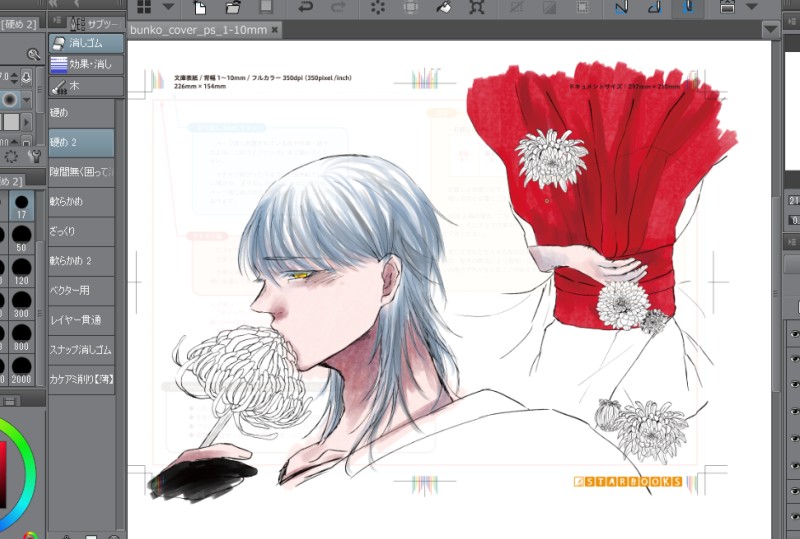Image resolution: width=800 pixels, height=539 pixels.
Task: Click the Scale/Rotate transform icon
Action: (477, 7)
